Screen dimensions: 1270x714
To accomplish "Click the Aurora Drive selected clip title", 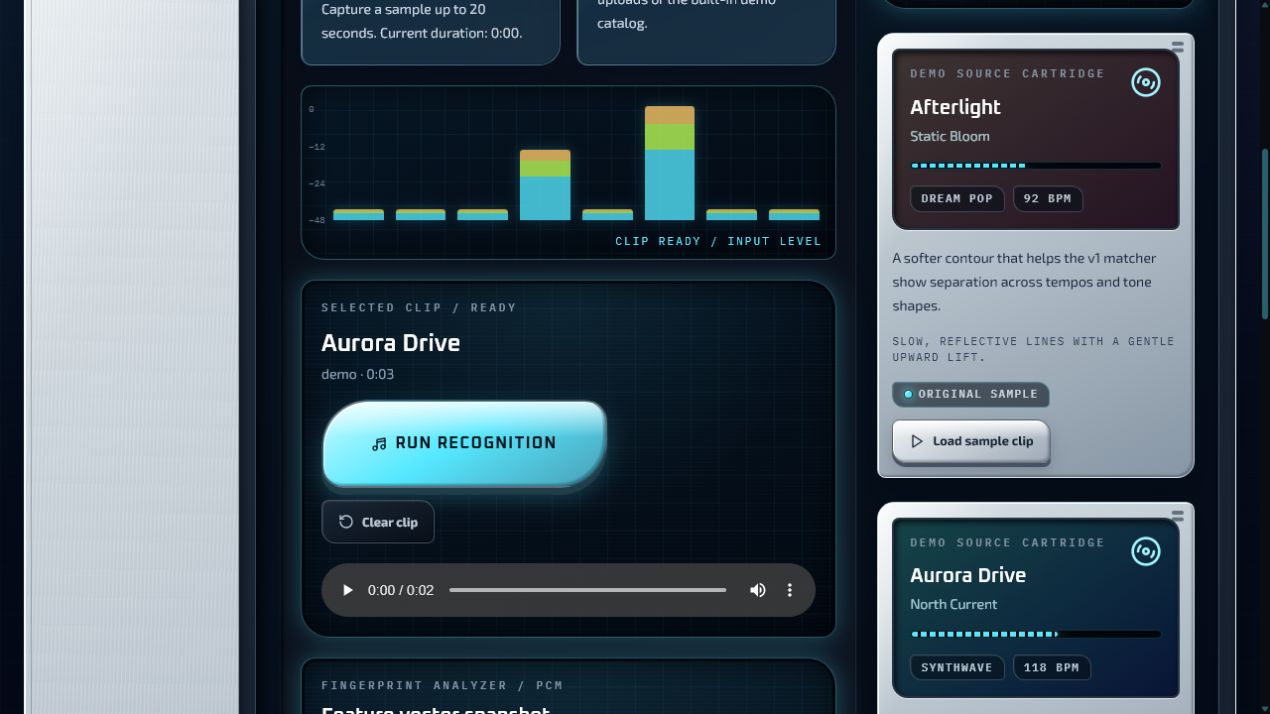I will [391, 343].
